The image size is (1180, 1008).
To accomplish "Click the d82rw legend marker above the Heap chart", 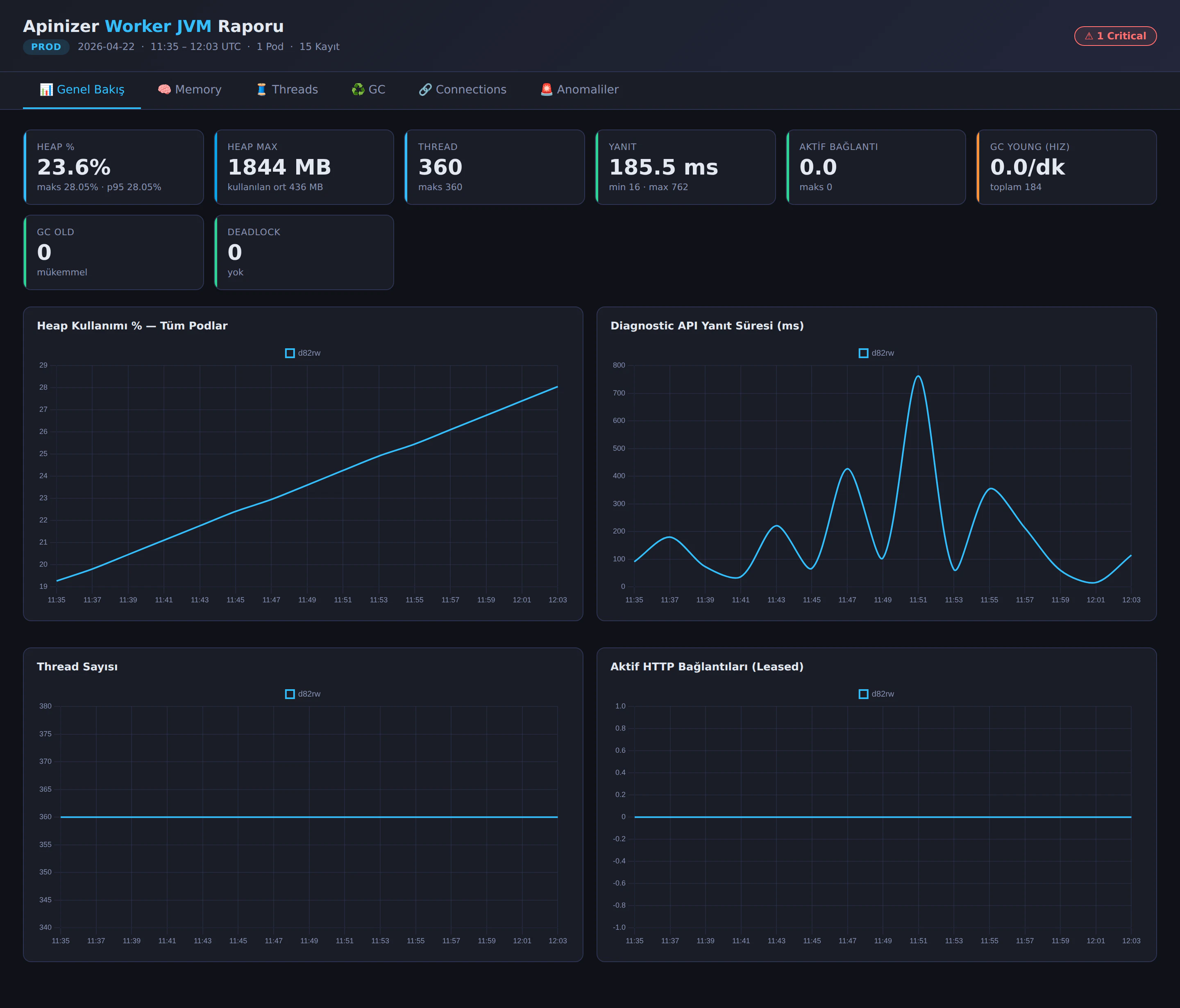I will click(x=290, y=353).
